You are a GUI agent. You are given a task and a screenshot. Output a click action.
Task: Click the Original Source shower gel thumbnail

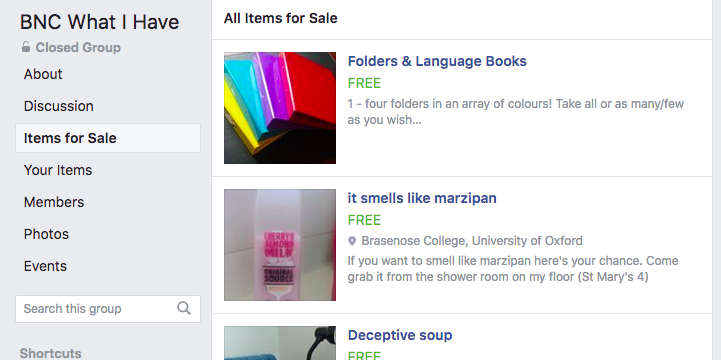pyautogui.click(x=280, y=245)
